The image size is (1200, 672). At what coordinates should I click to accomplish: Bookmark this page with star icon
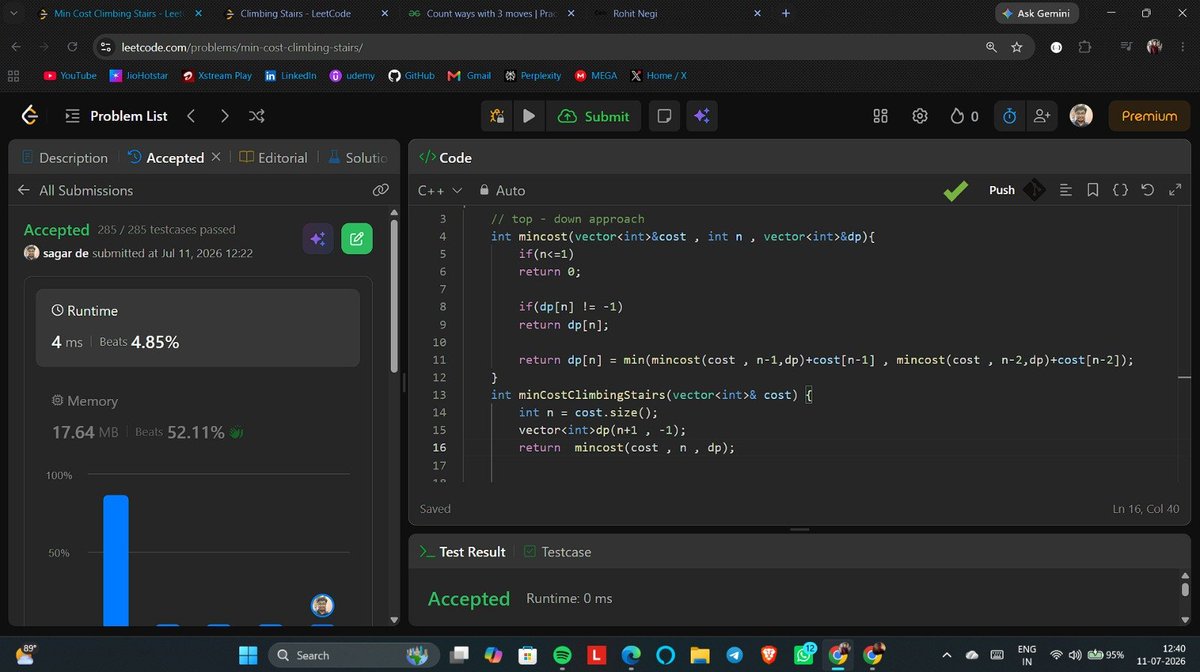1017,47
